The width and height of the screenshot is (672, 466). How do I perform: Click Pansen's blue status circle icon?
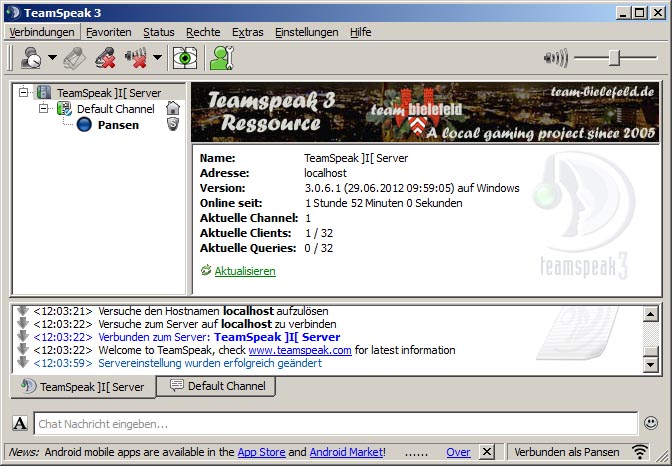pos(84,125)
